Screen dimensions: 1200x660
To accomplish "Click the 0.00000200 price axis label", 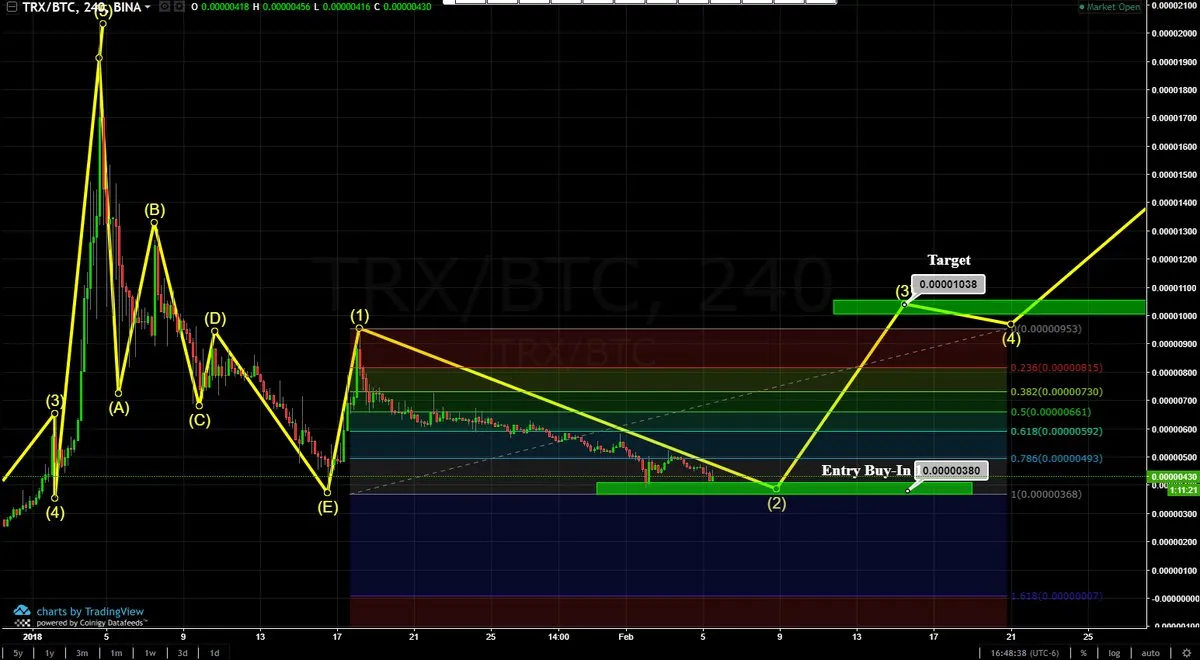I will 1175,542.
